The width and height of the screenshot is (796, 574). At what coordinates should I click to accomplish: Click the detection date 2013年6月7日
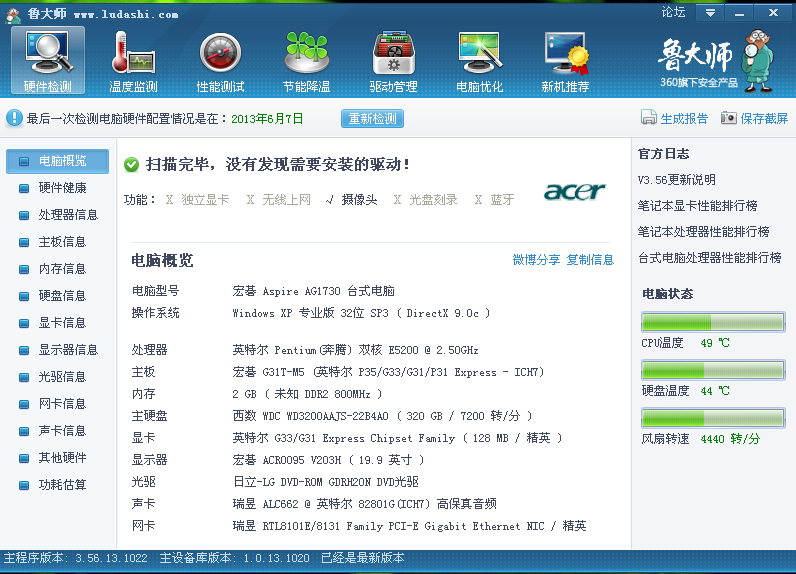coord(267,119)
